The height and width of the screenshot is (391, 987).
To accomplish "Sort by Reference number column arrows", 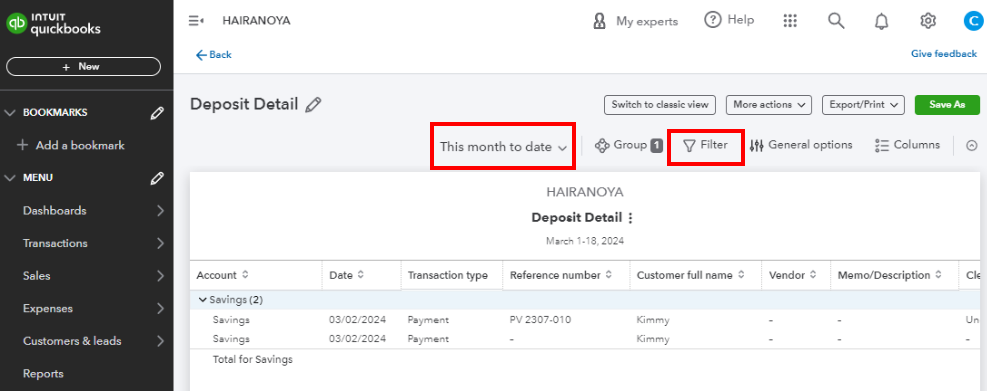I will point(609,275).
